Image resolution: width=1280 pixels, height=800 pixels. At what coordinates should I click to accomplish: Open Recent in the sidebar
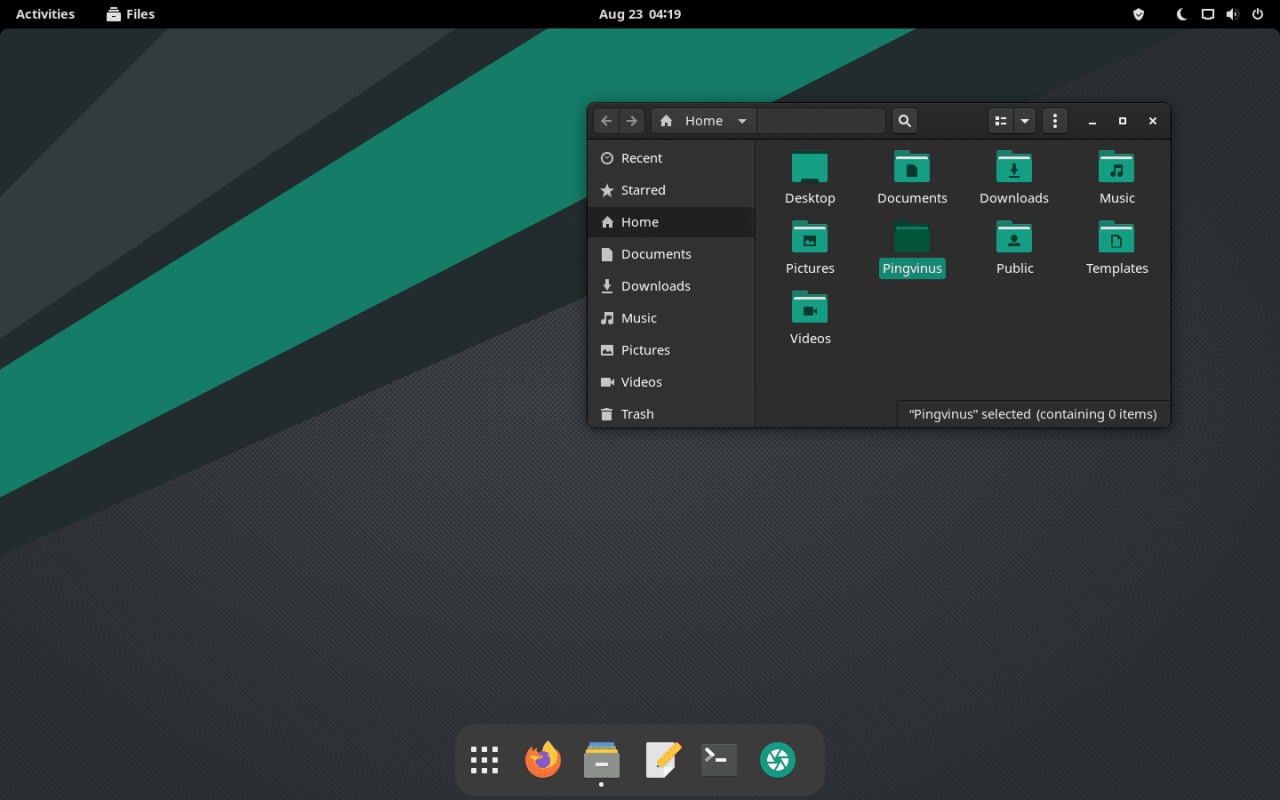(x=671, y=158)
